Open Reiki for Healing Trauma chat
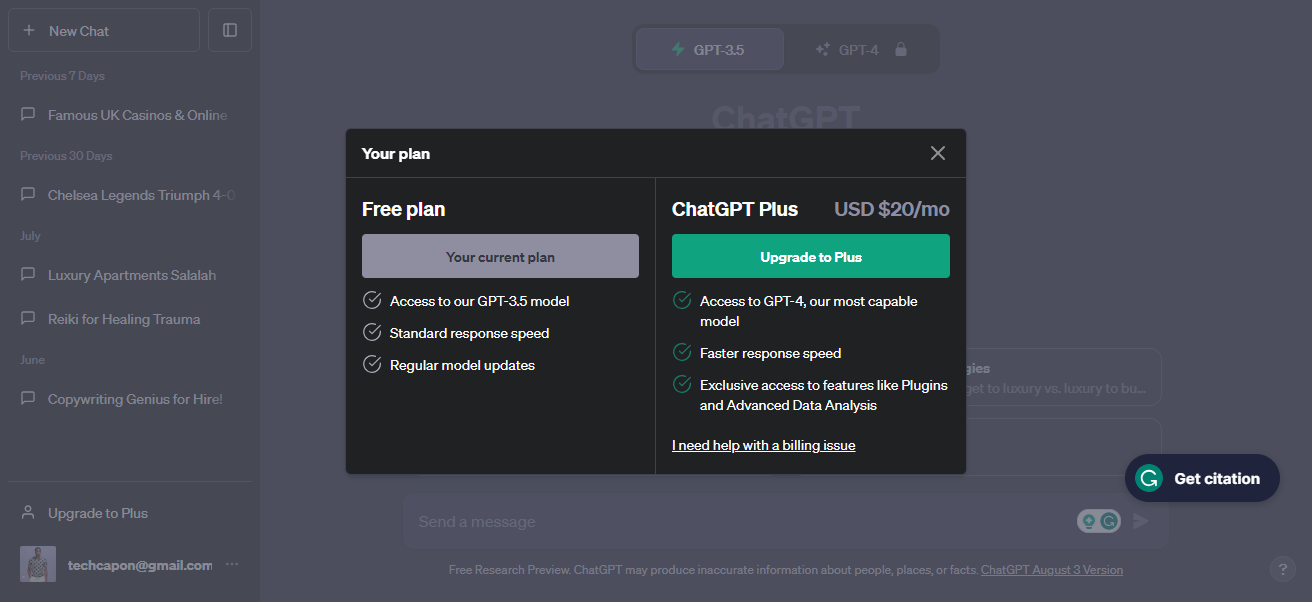1312x602 pixels. click(130, 319)
